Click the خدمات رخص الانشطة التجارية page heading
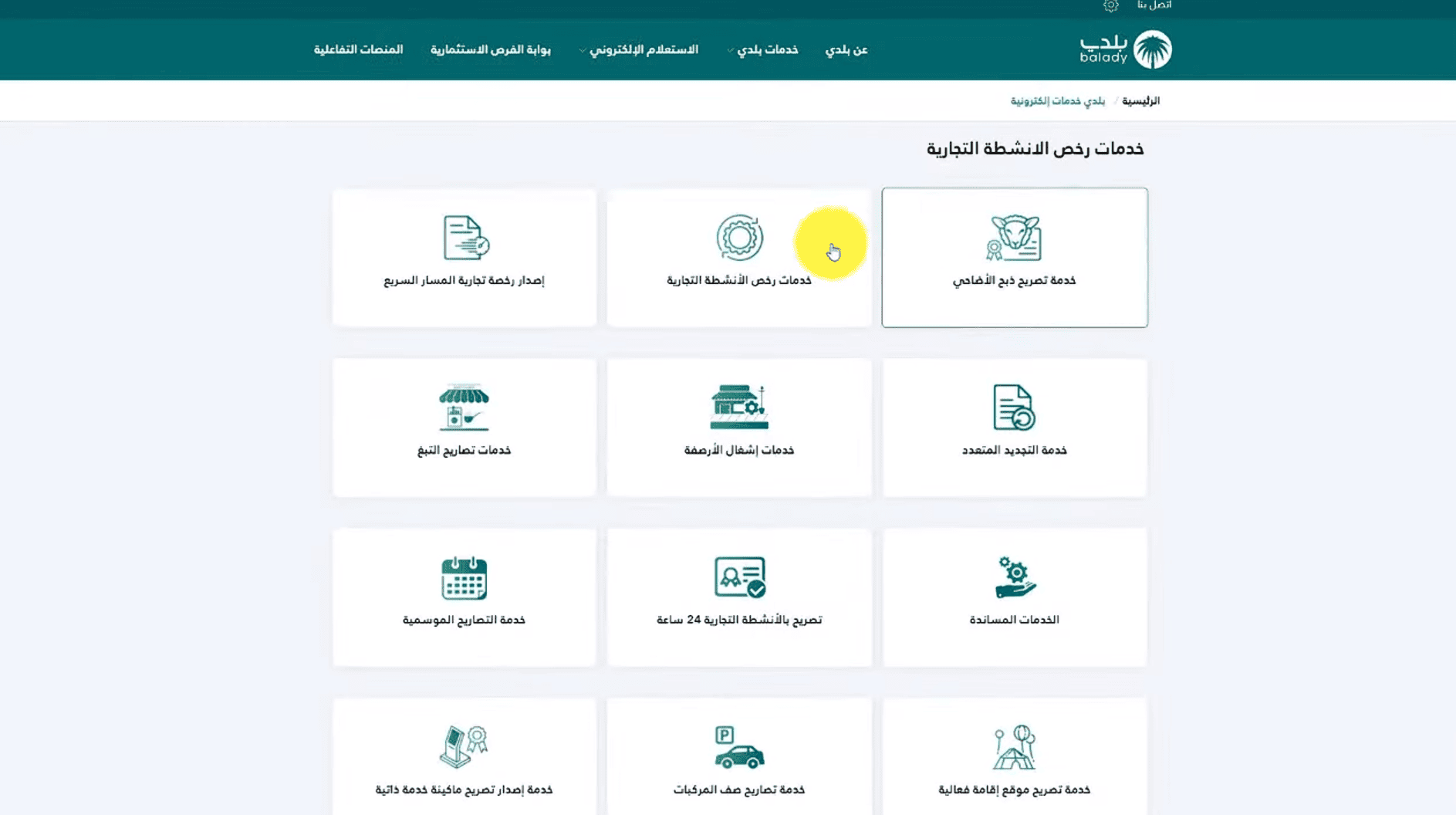Image resolution: width=1456 pixels, height=815 pixels. (1035, 149)
